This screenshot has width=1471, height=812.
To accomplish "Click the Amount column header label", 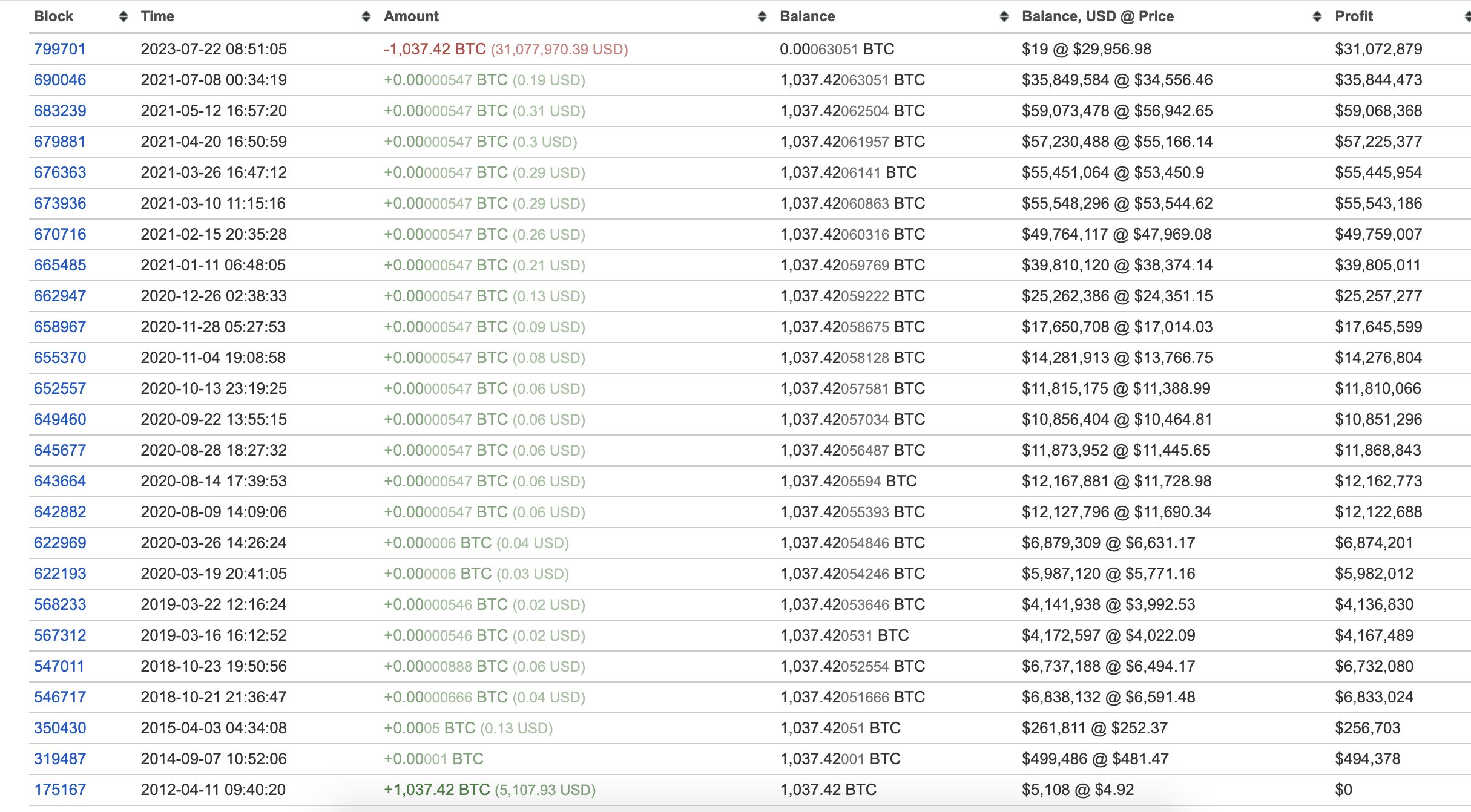I will point(411,16).
